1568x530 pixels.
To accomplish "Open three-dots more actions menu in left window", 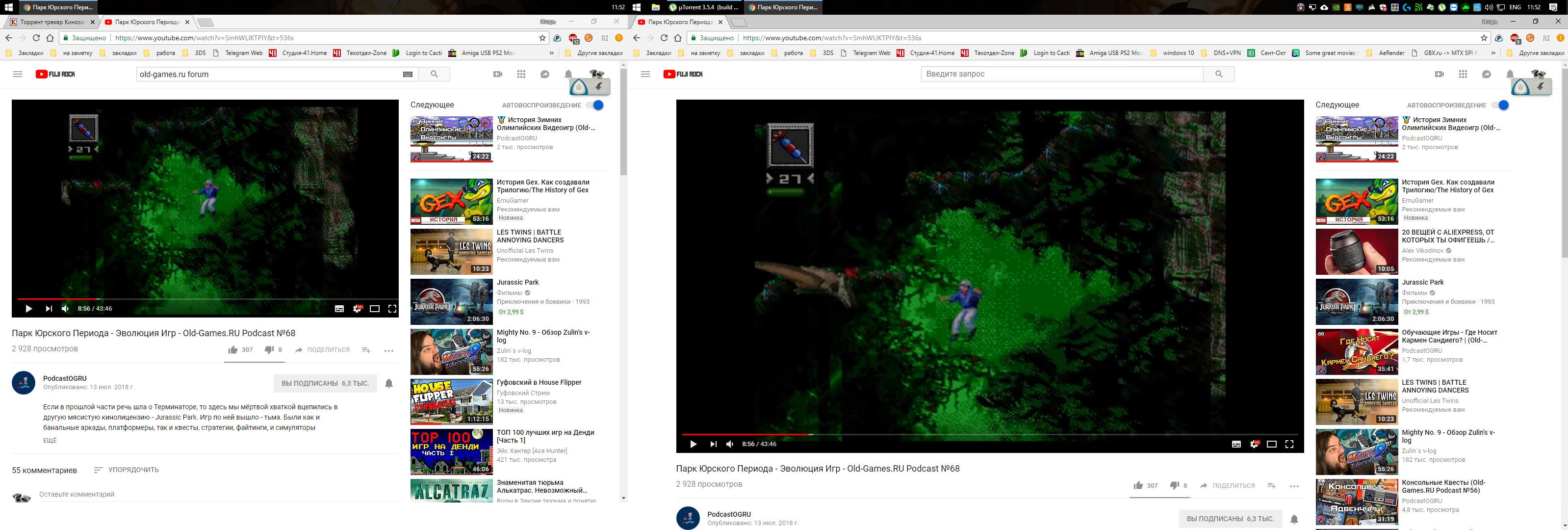I will click(389, 350).
